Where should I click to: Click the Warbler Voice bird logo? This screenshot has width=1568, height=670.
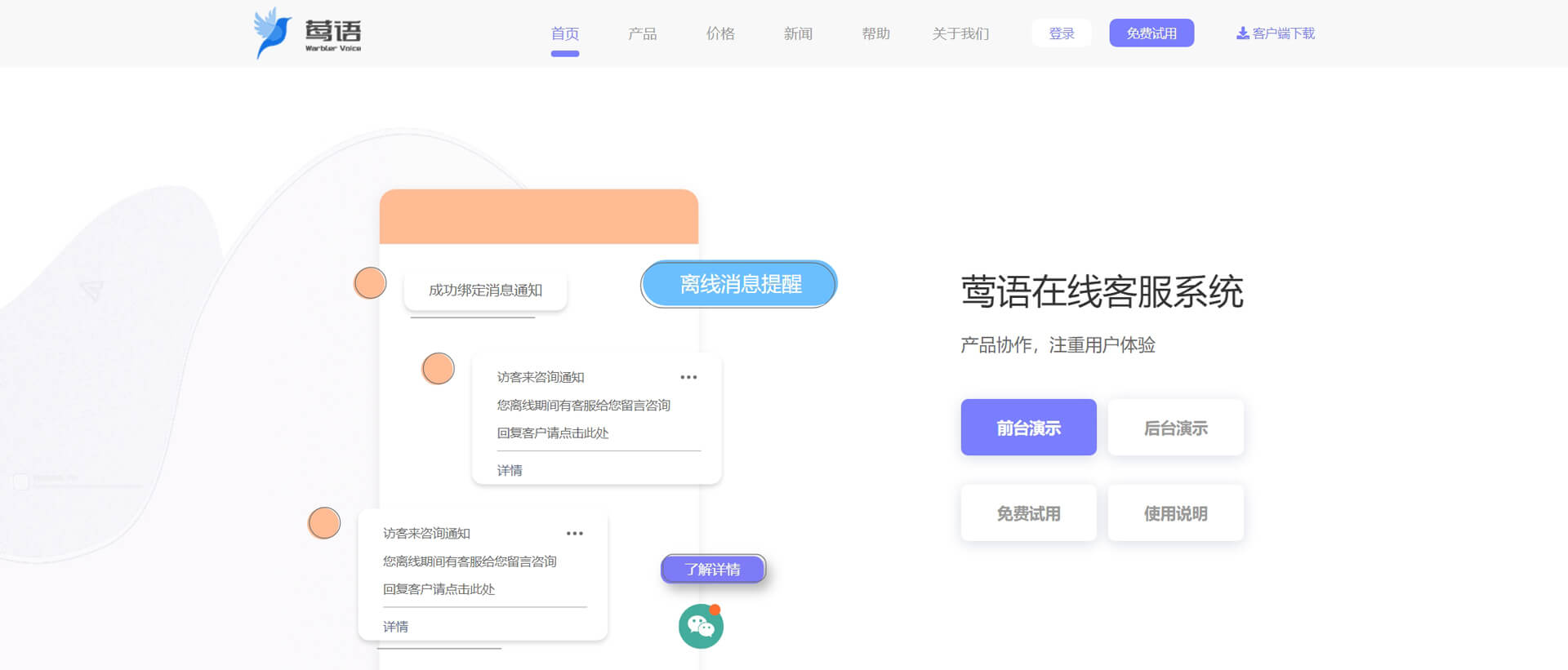(x=273, y=33)
